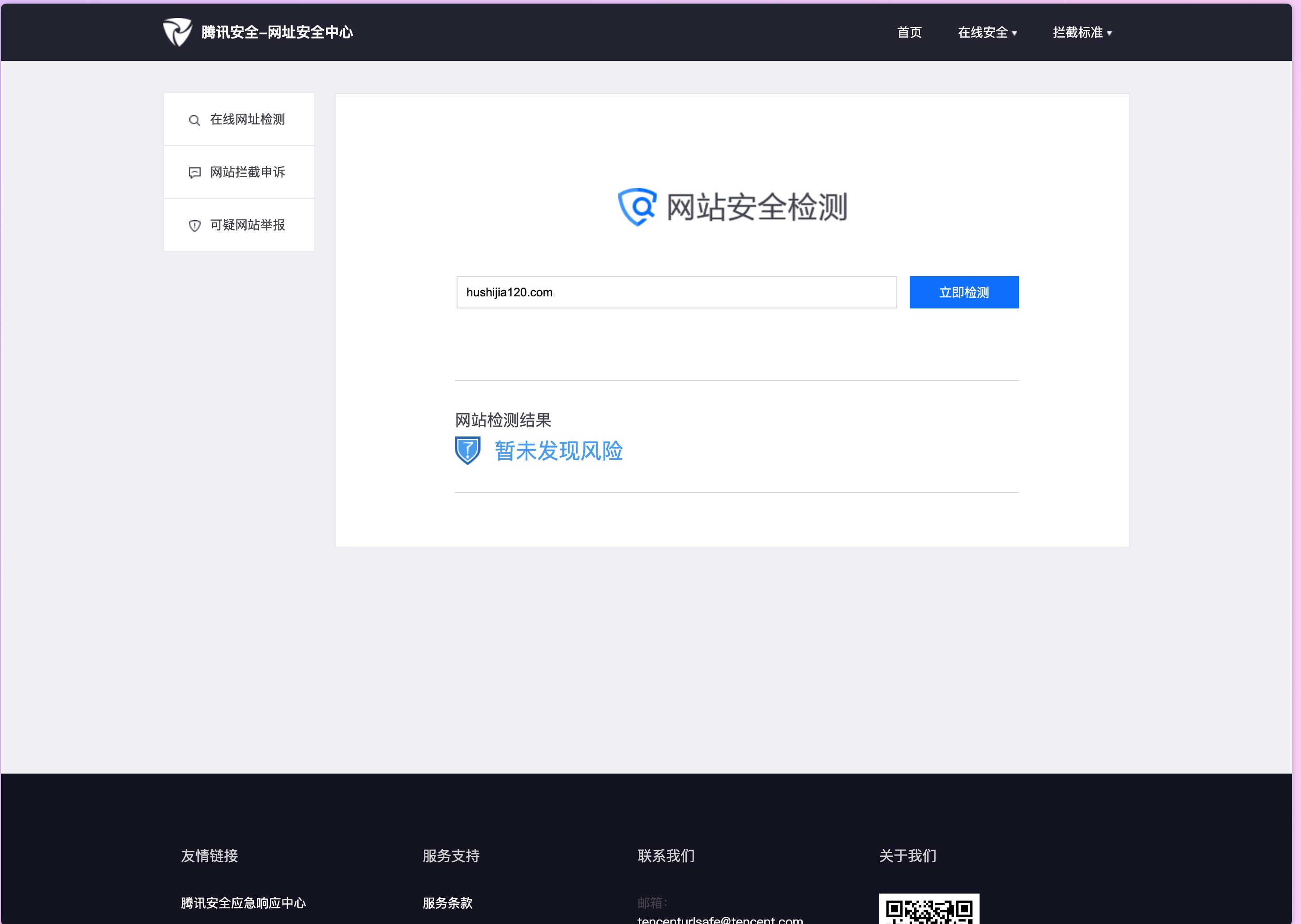This screenshot has width=1301, height=924.
Task: Open 可疑网站举报 sidebar item
Action: click(248, 225)
